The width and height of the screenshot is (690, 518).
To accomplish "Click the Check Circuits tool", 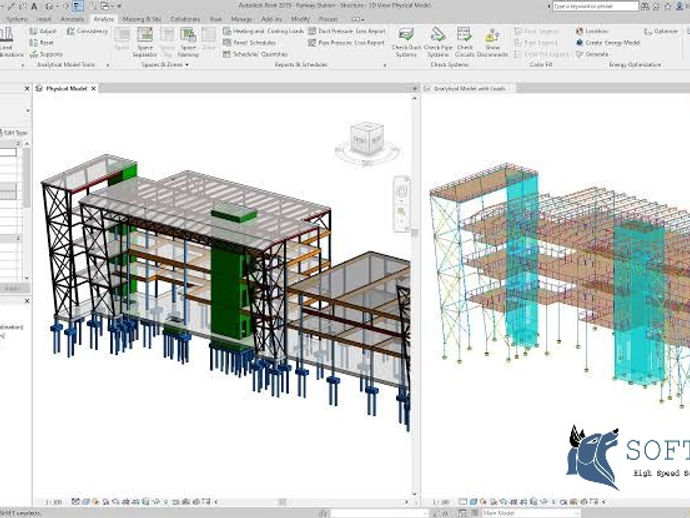I will [464, 42].
